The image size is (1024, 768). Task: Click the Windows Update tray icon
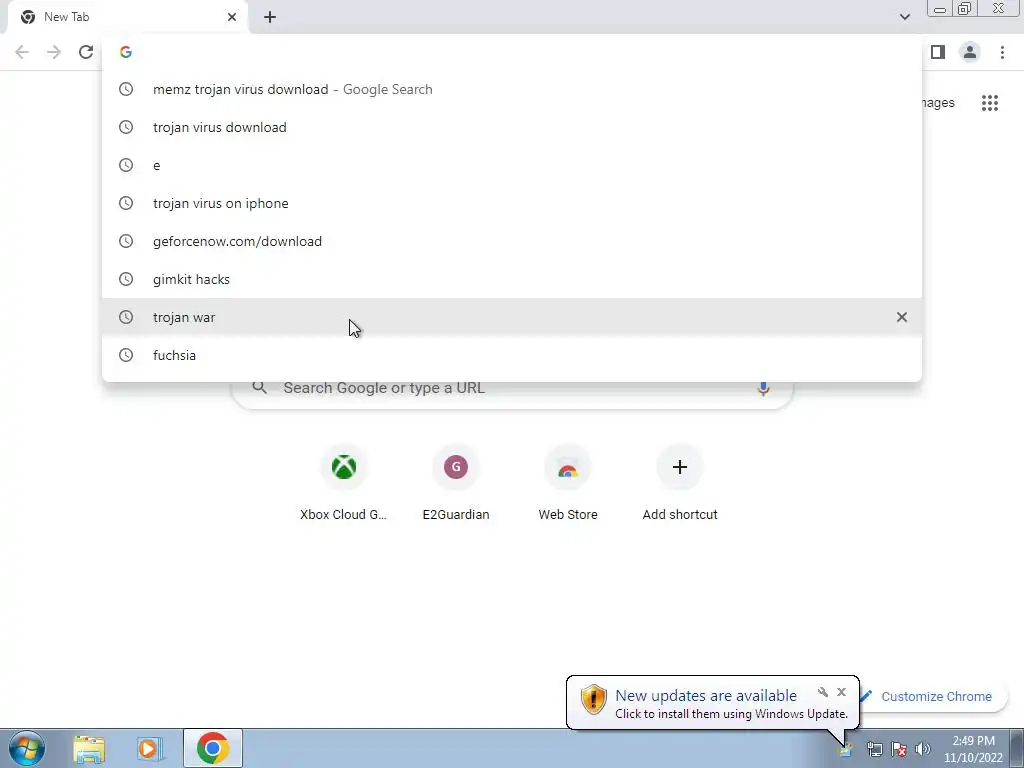tap(844, 749)
